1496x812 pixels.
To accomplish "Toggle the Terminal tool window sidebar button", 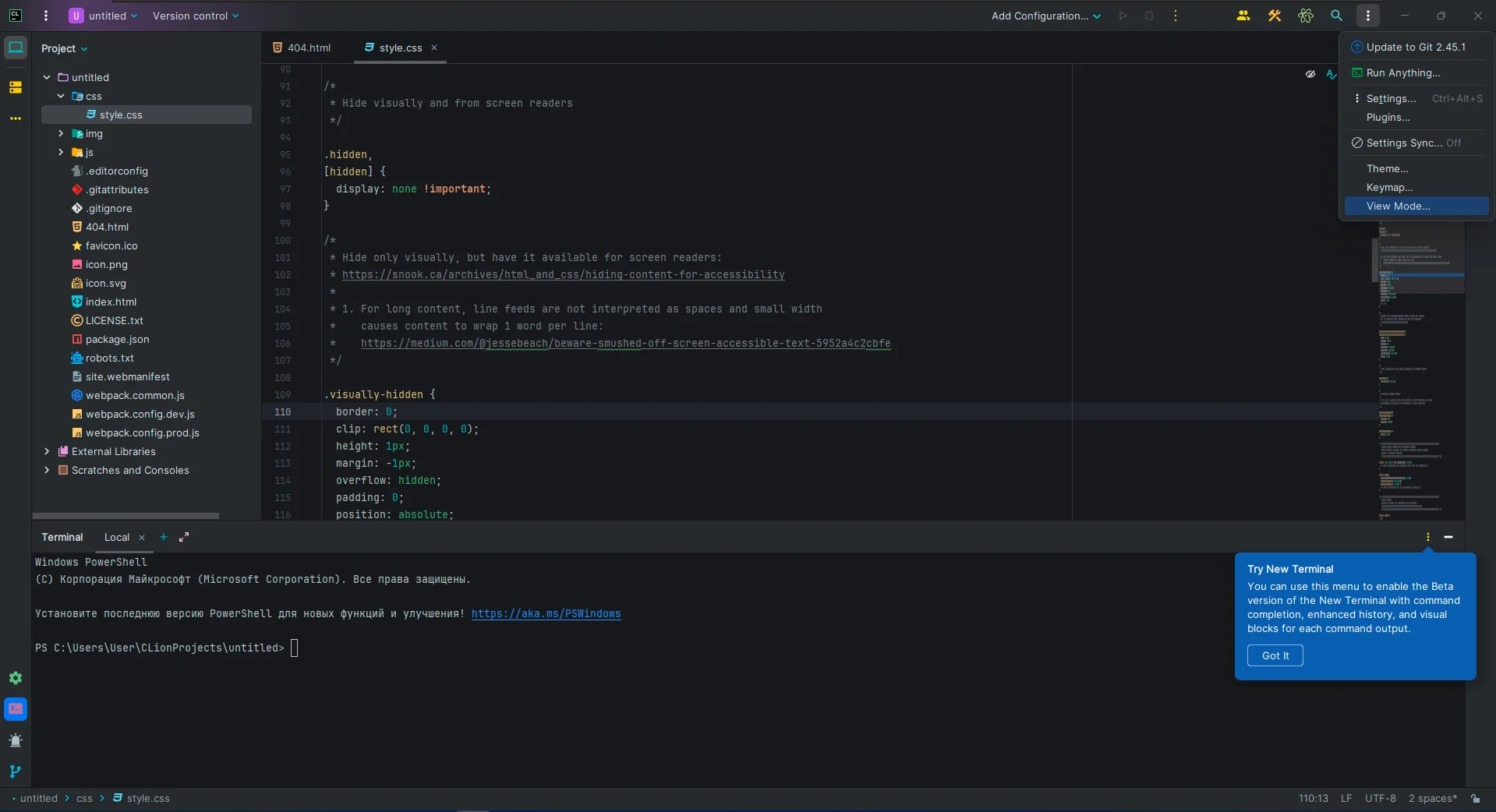I will click(x=16, y=709).
